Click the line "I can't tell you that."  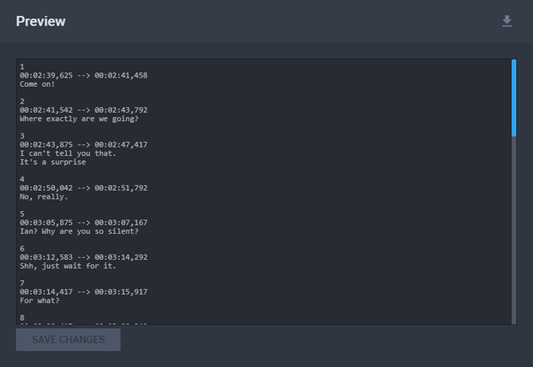68,153
